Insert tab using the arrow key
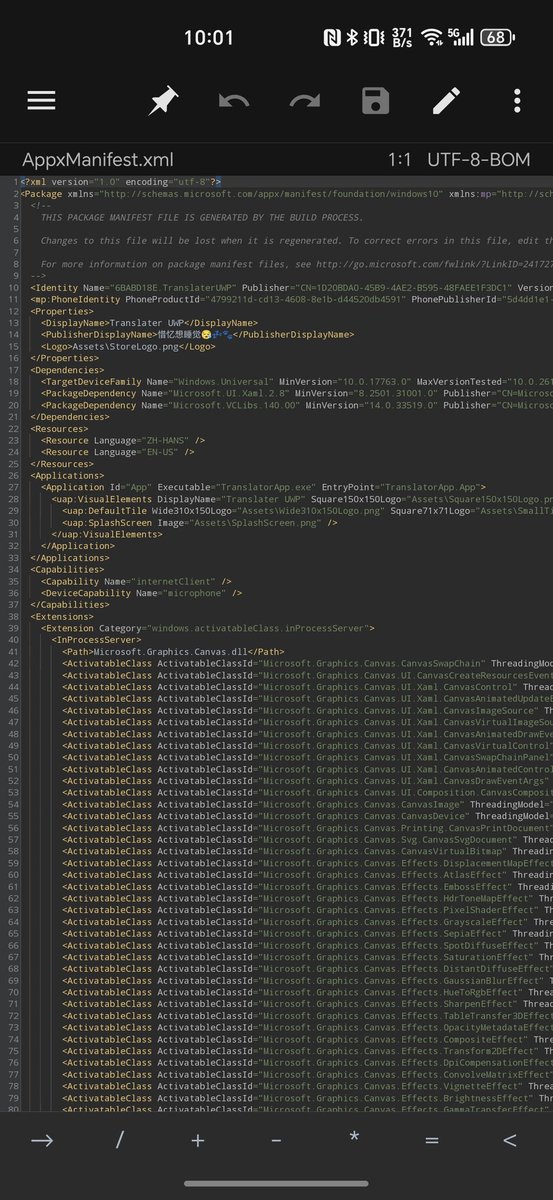Screen dimensions: 553x1200 point(41,1139)
